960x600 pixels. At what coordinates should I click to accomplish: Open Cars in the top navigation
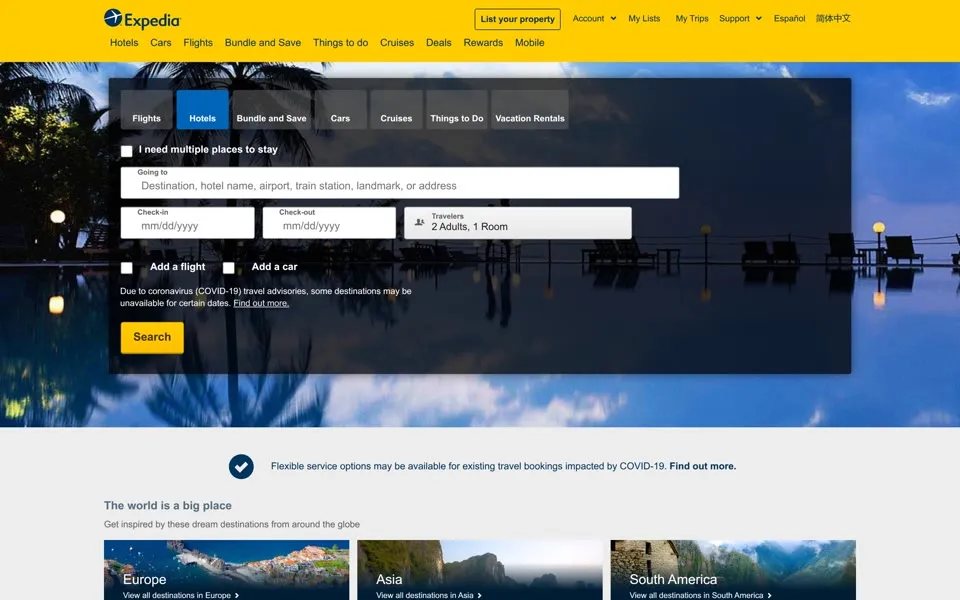coord(161,43)
